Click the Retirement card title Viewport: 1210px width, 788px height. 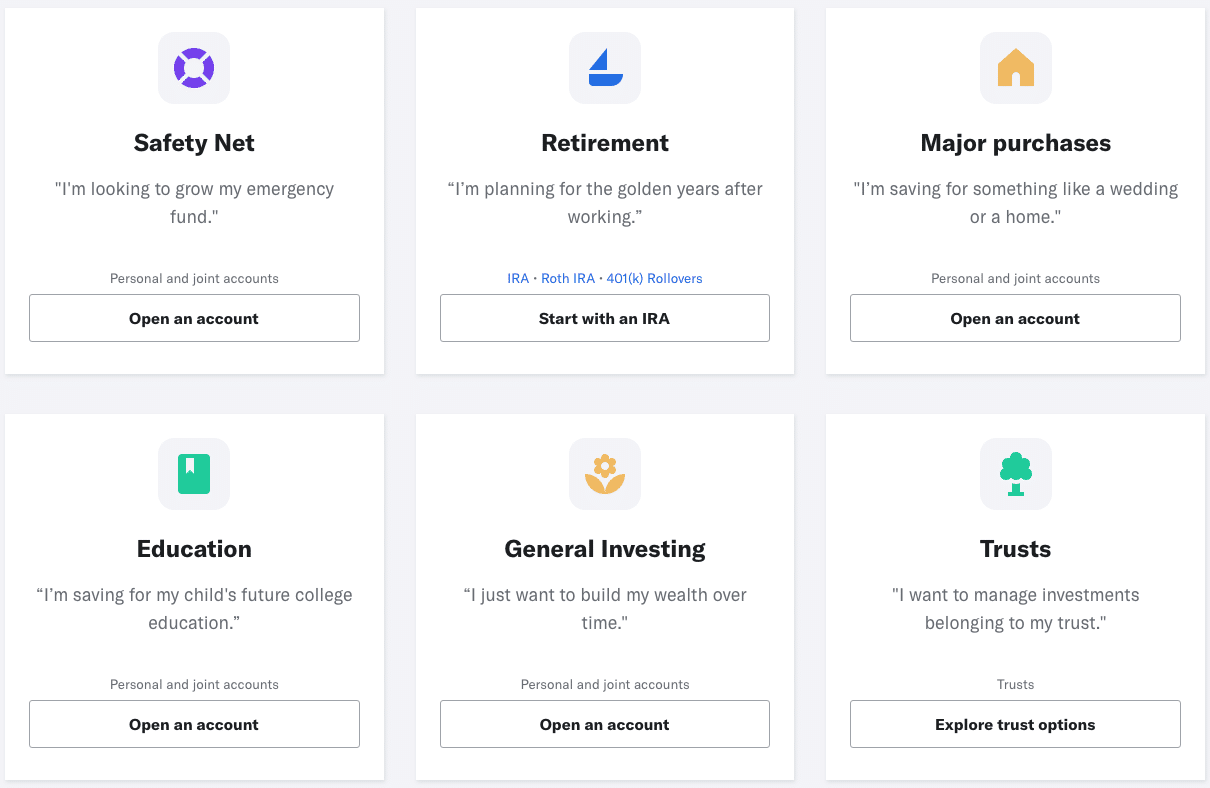point(605,143)
